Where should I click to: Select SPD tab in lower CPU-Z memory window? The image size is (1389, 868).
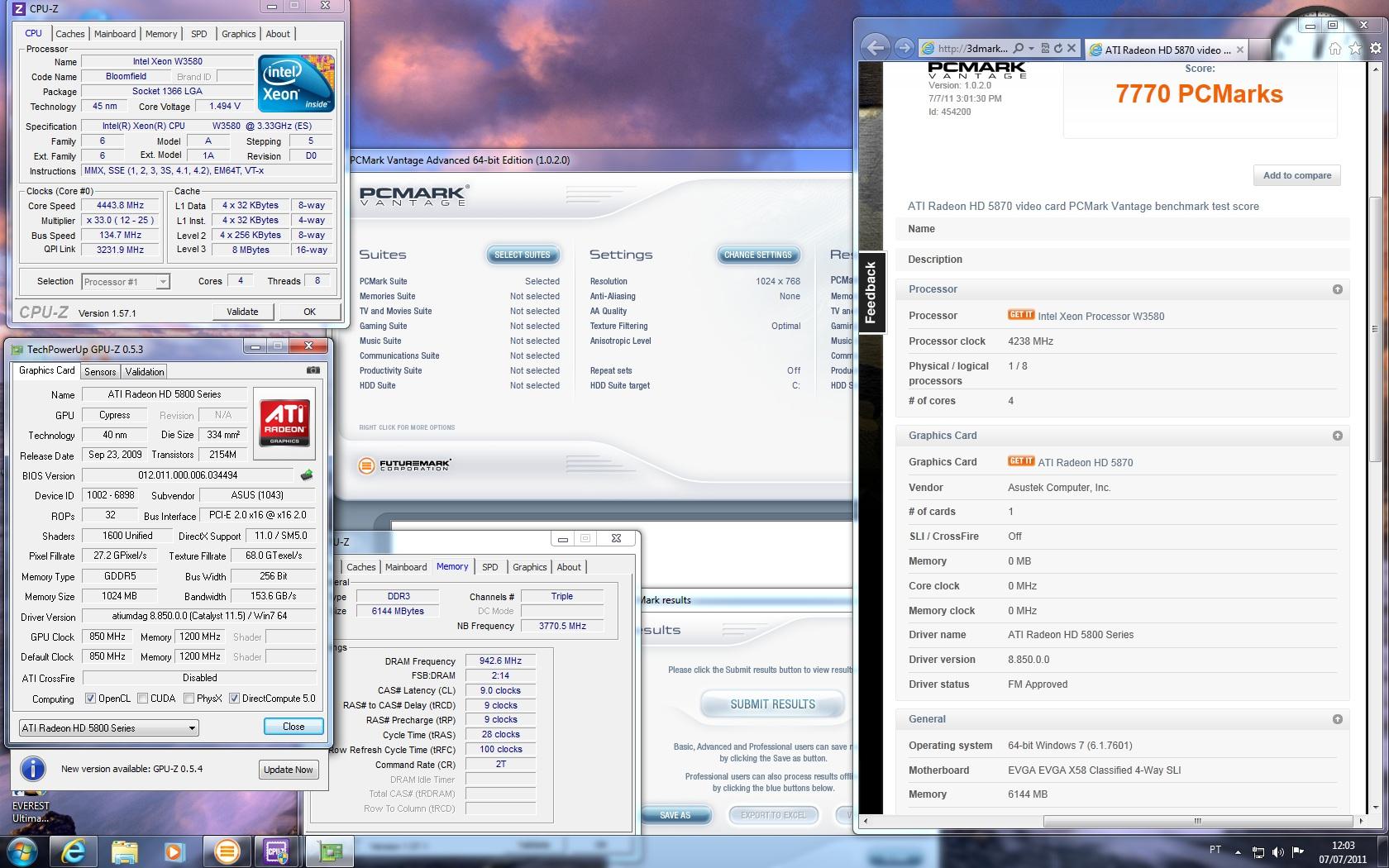[x=489, y=567]
